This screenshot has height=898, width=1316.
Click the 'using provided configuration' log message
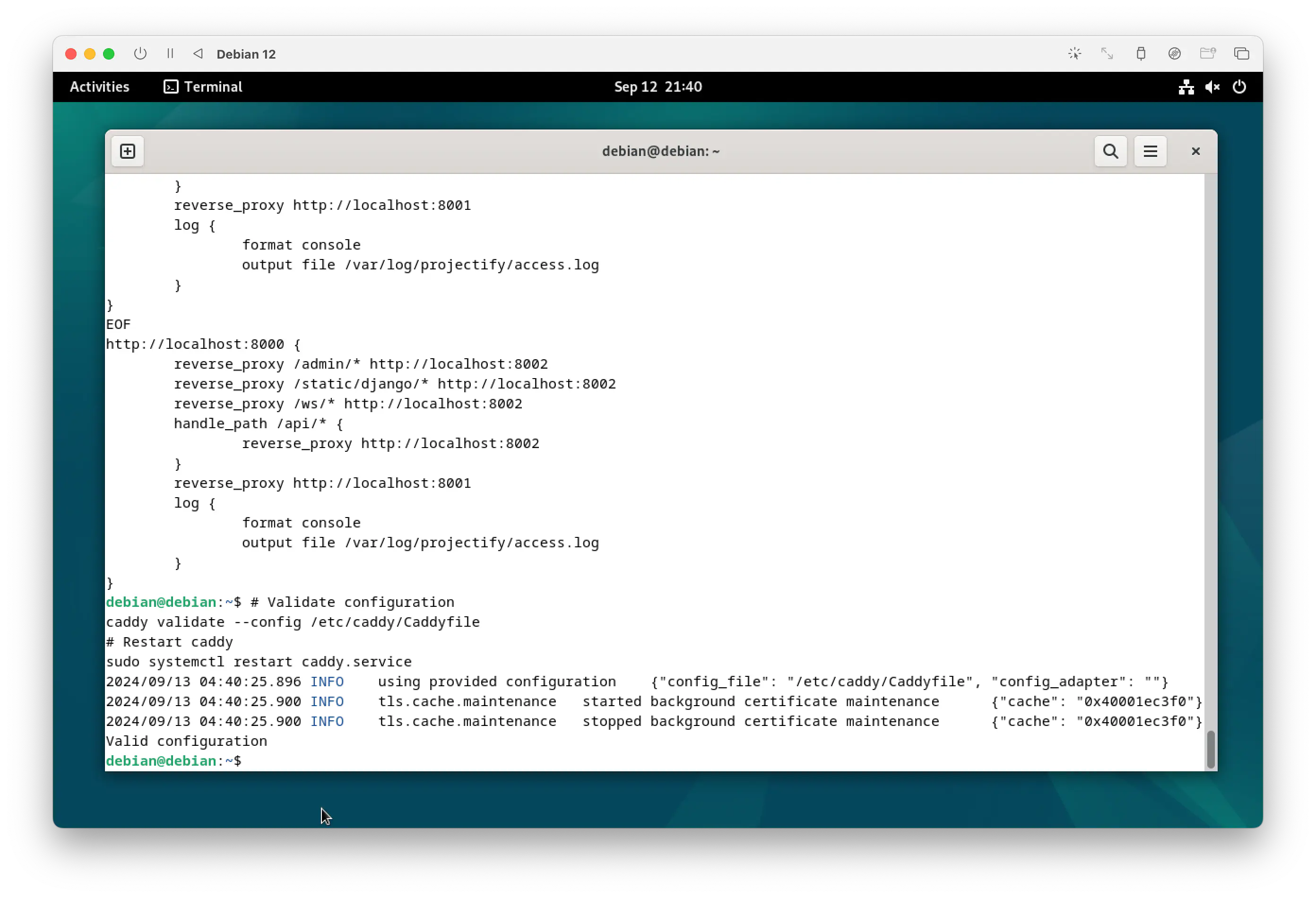pos(497,681)
